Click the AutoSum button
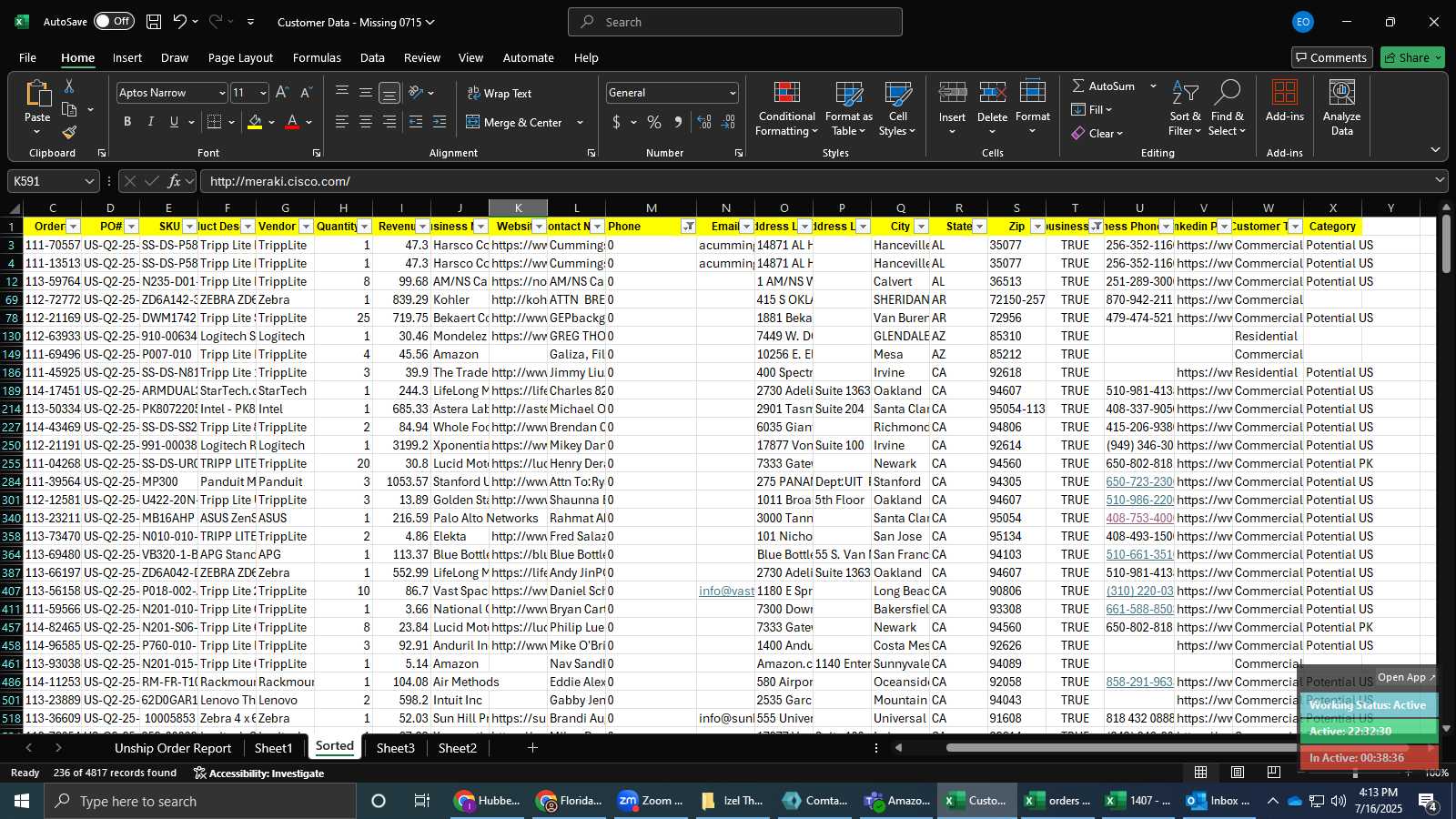Image resolution: width=1456 pixels, height=819 pixels. (x=1104, y=86)
